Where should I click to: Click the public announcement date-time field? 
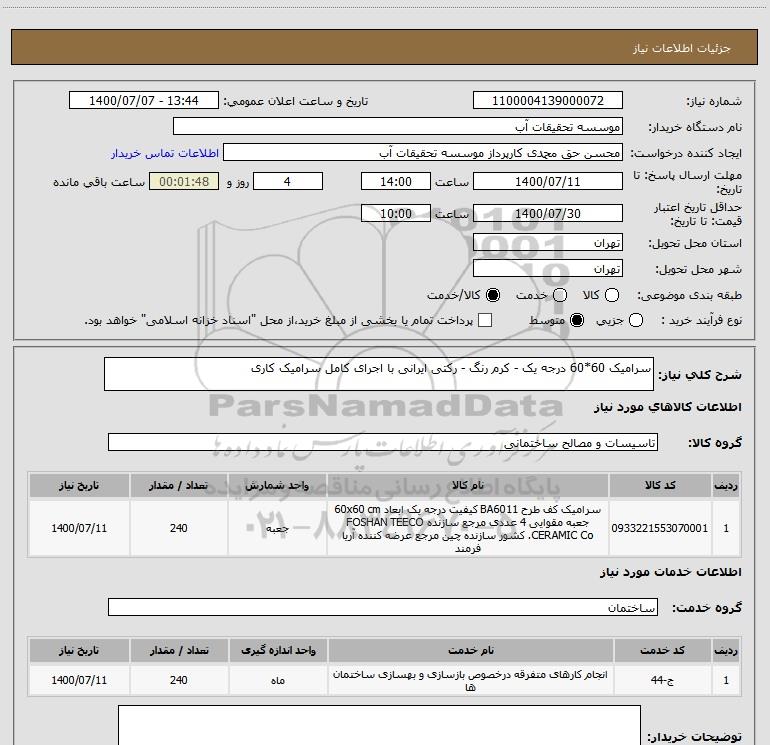coord(144,101)
